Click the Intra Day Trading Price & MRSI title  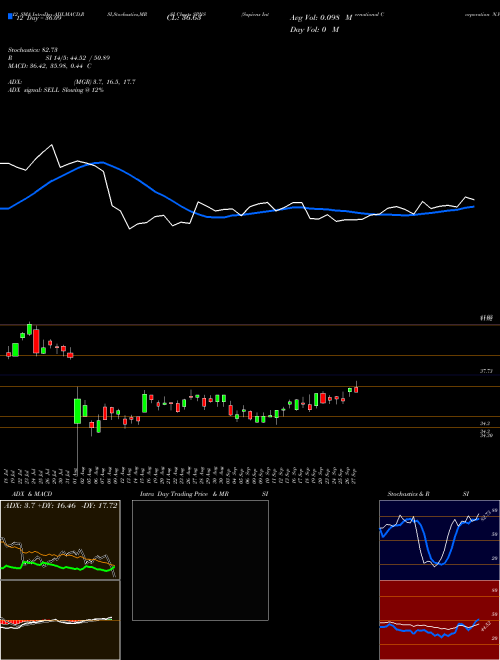tap(204, 494)
